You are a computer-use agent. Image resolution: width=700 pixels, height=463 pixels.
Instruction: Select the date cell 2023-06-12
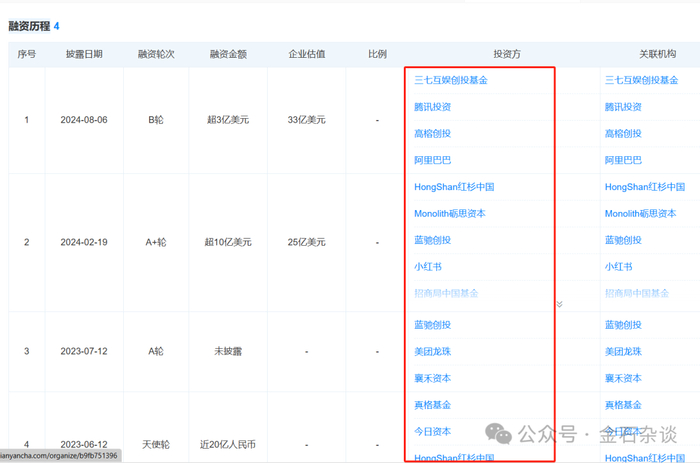[84, 445]
